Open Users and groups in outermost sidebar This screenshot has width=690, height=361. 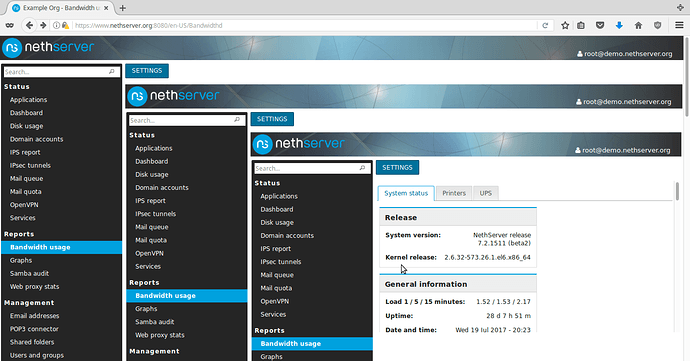click(x=37, y=355)
